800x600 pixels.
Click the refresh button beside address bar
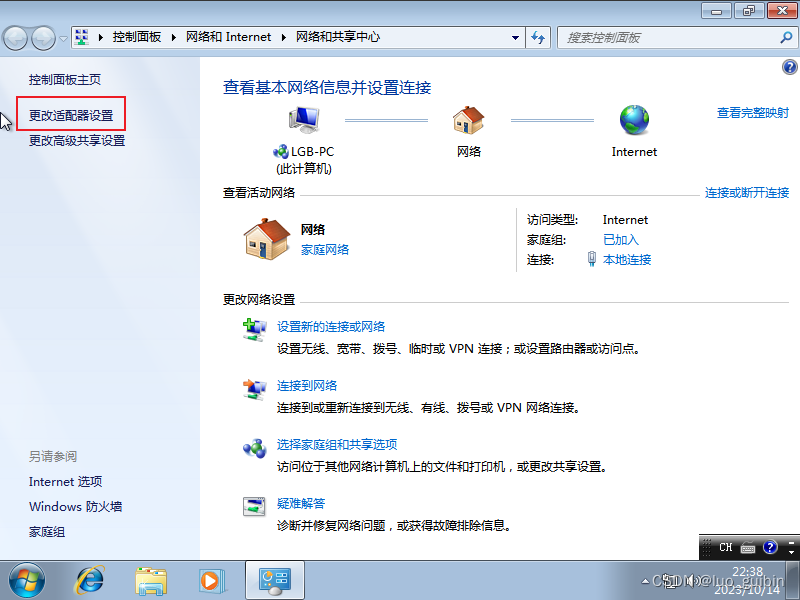point(538,37)
